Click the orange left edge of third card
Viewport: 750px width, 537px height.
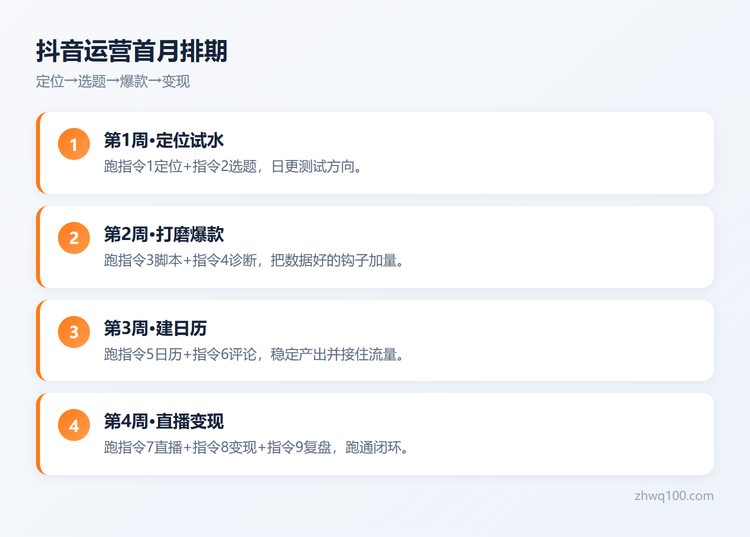(39, 340)
